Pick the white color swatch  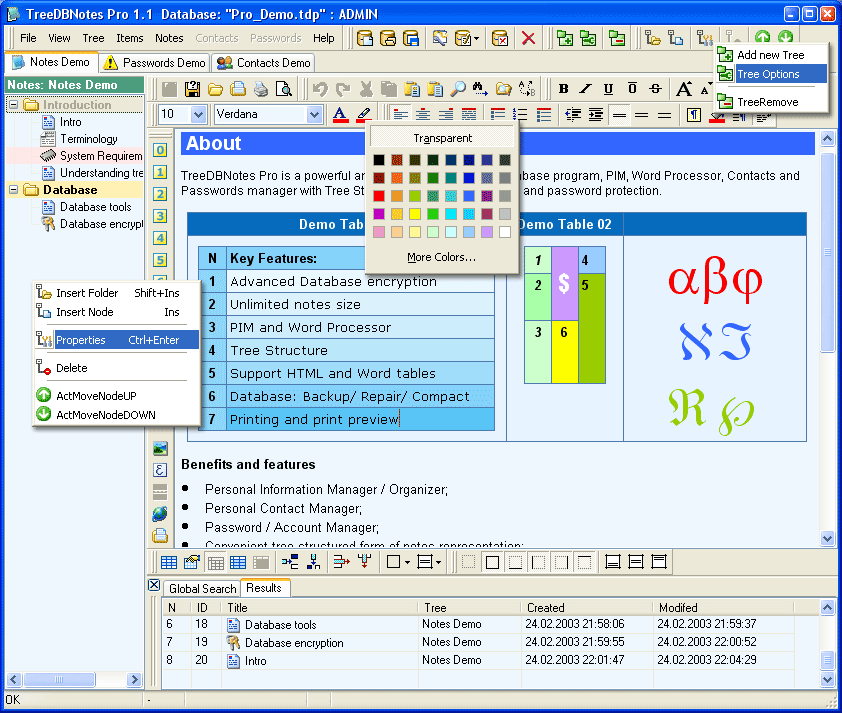[x=505, y=232]
